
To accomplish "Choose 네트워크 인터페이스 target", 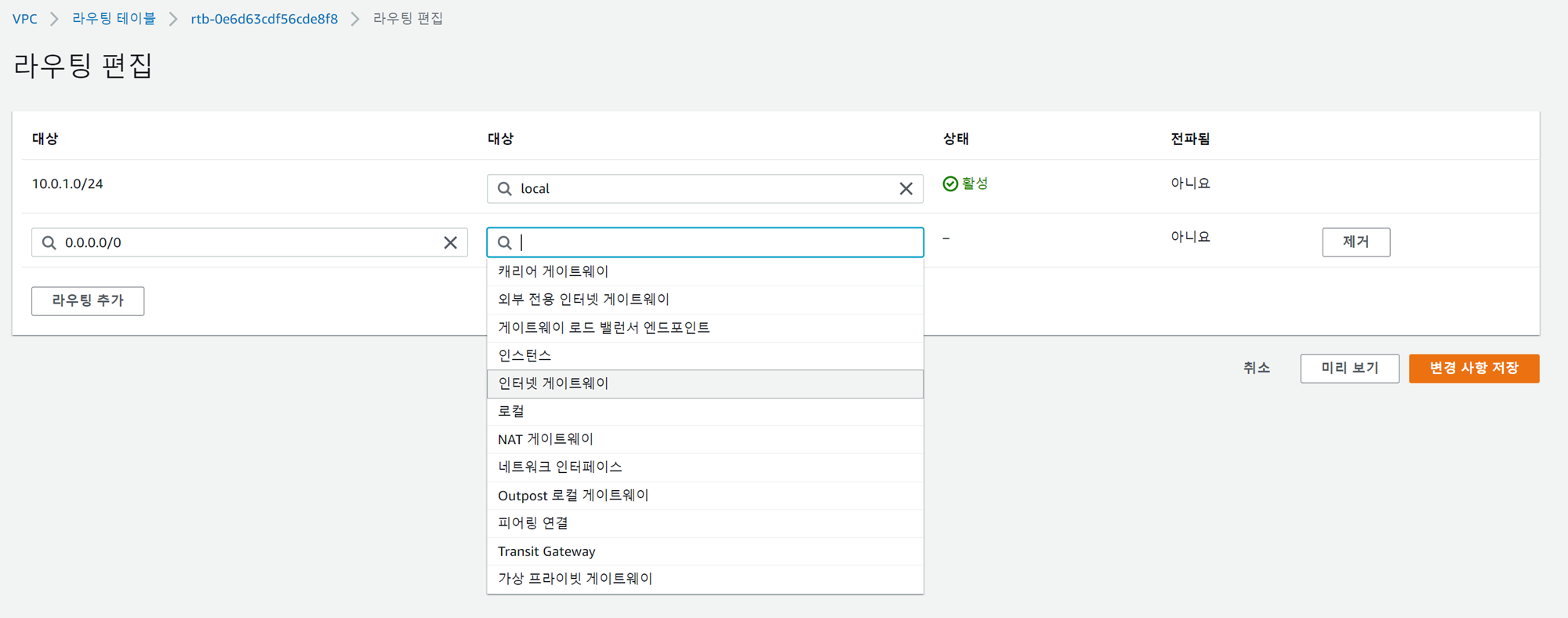I will click(x=560, y=467).
